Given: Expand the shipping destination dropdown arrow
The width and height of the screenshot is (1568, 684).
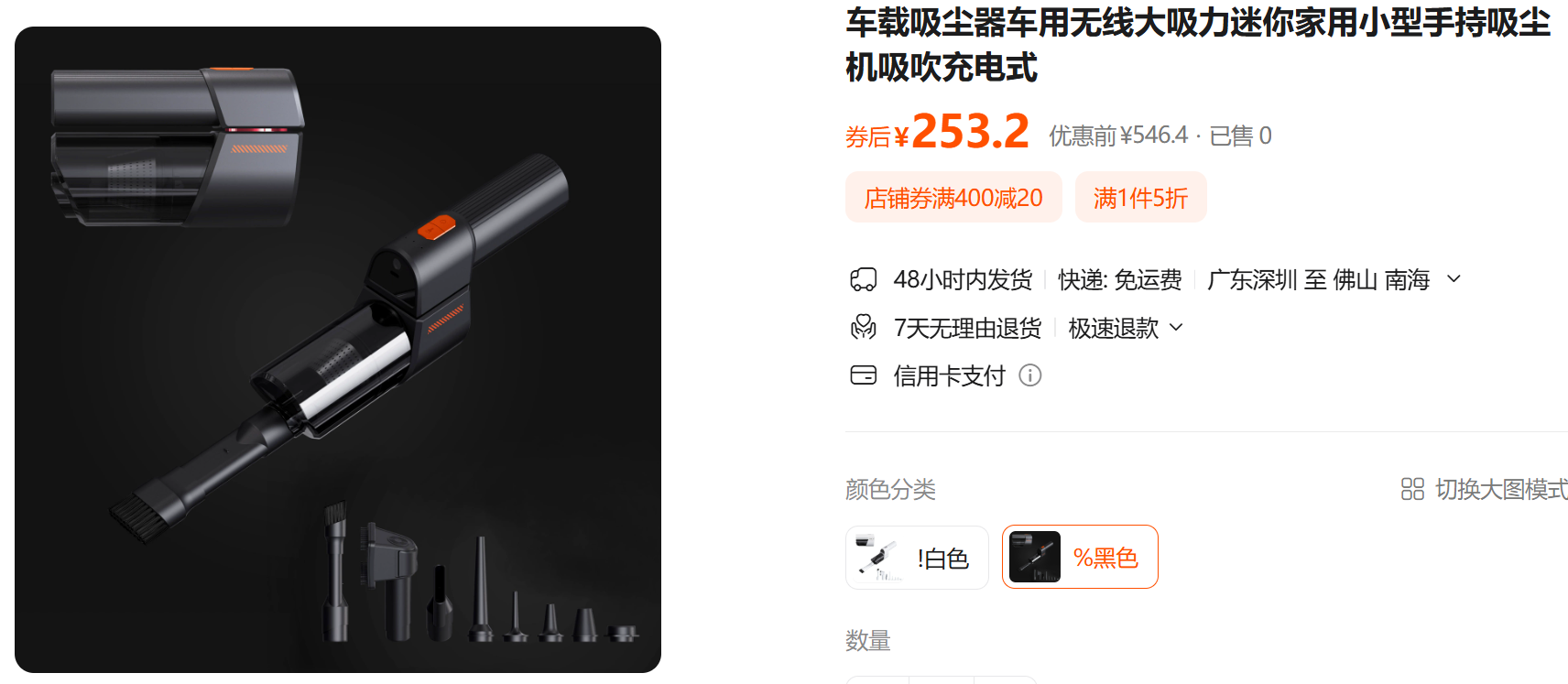Looking at the screenshot, I should pyautogui.click(x=1454, y=278).
